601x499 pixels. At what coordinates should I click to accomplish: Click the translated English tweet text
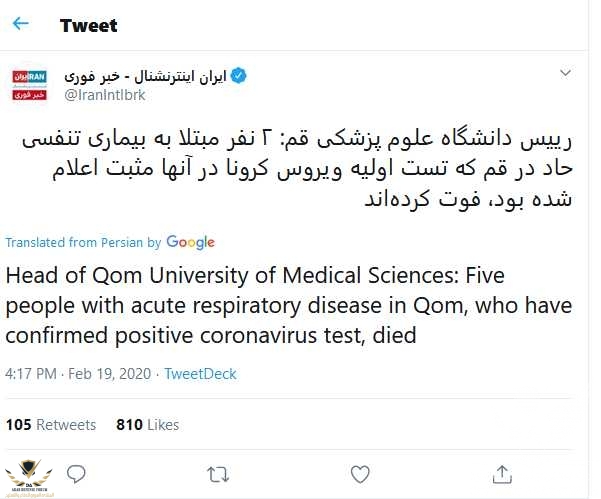click(280, 306)
